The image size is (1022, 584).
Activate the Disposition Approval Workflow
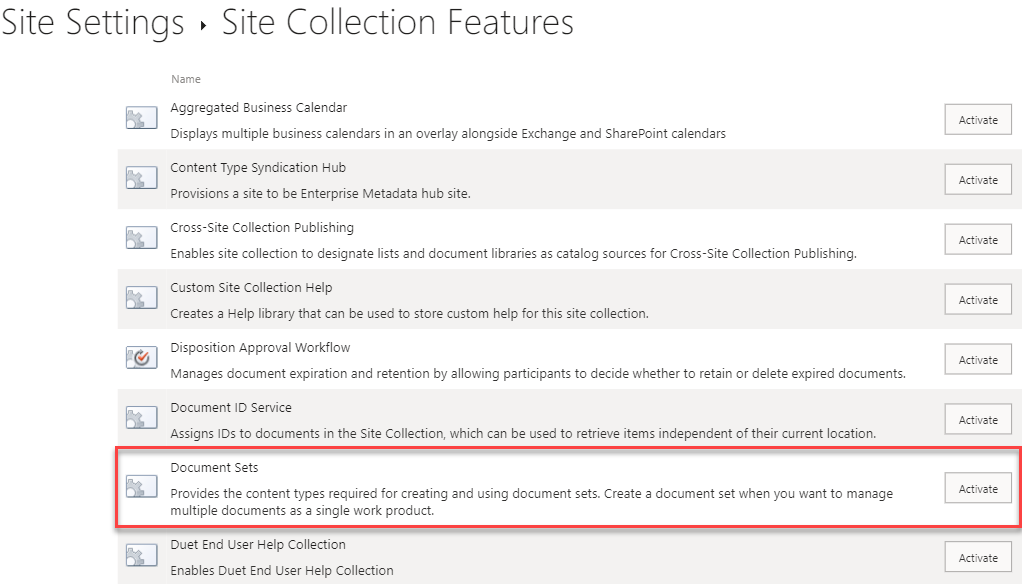pyautogui.click(x=977, y=359)
